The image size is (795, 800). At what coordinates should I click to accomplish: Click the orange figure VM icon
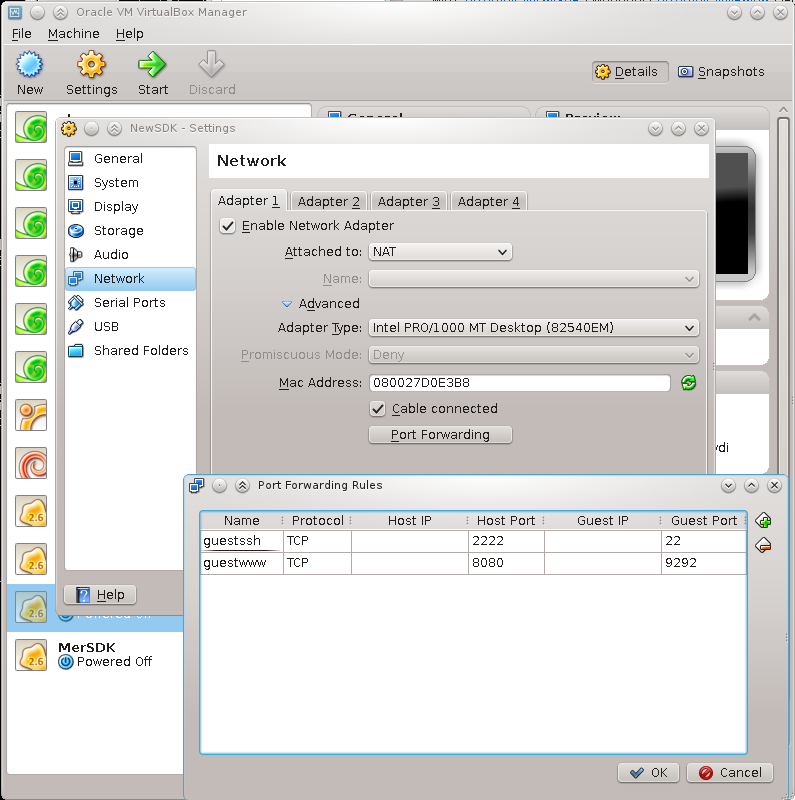click(x=31, y=415)
